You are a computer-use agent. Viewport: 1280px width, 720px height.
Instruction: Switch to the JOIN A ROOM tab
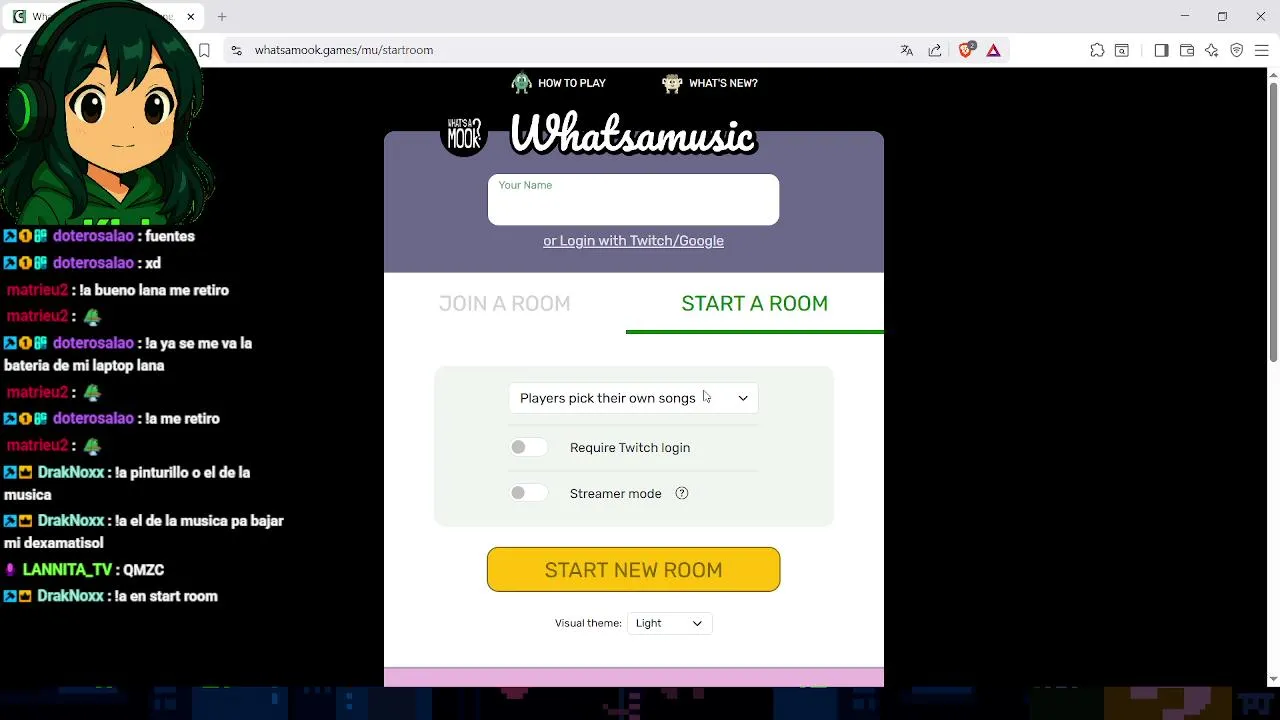click(505, 304)
